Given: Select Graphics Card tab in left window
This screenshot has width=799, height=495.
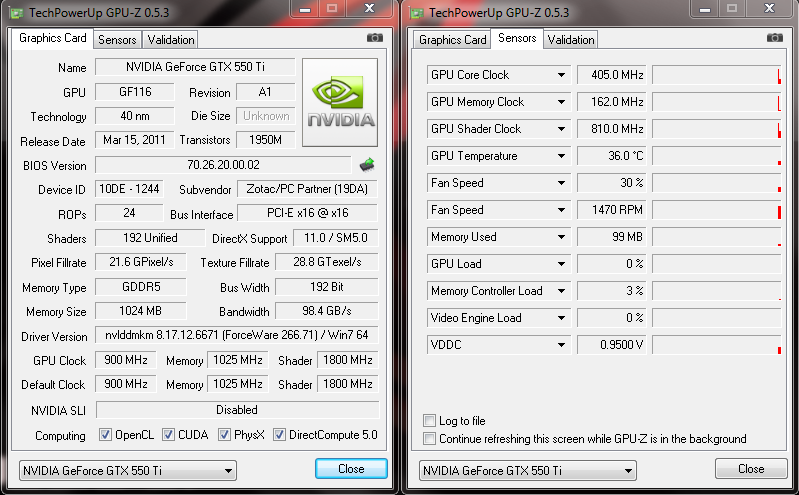Looking at the screenshot, I should pyautogui.click(x=52, y=38).
